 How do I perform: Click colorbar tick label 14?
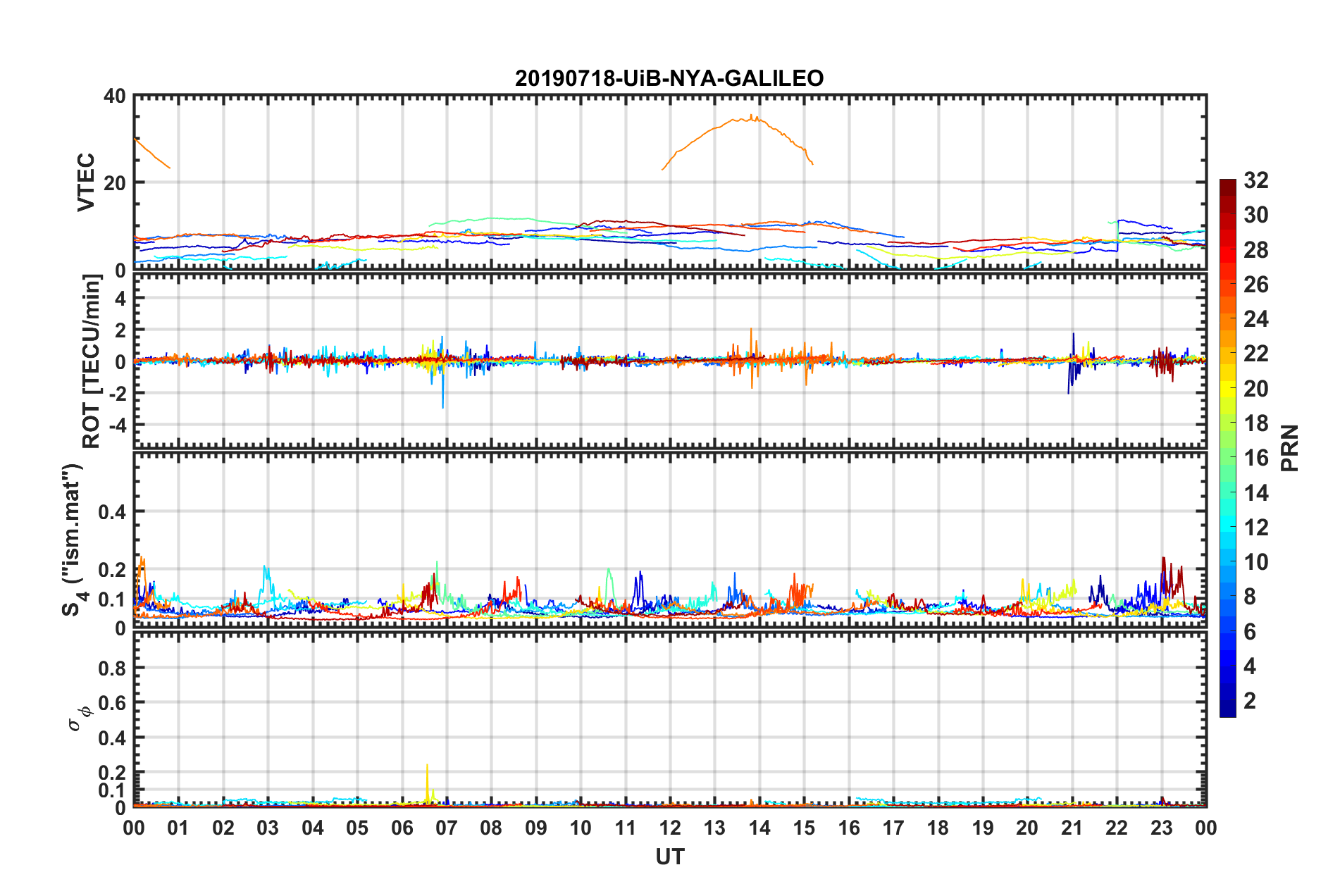(1255, 493)
